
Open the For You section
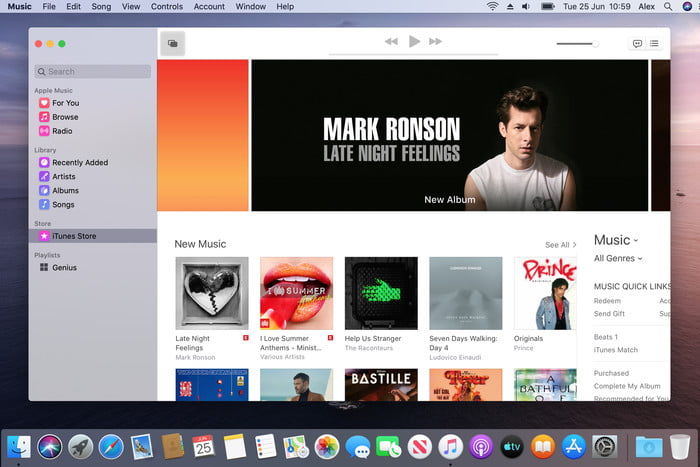59,103
